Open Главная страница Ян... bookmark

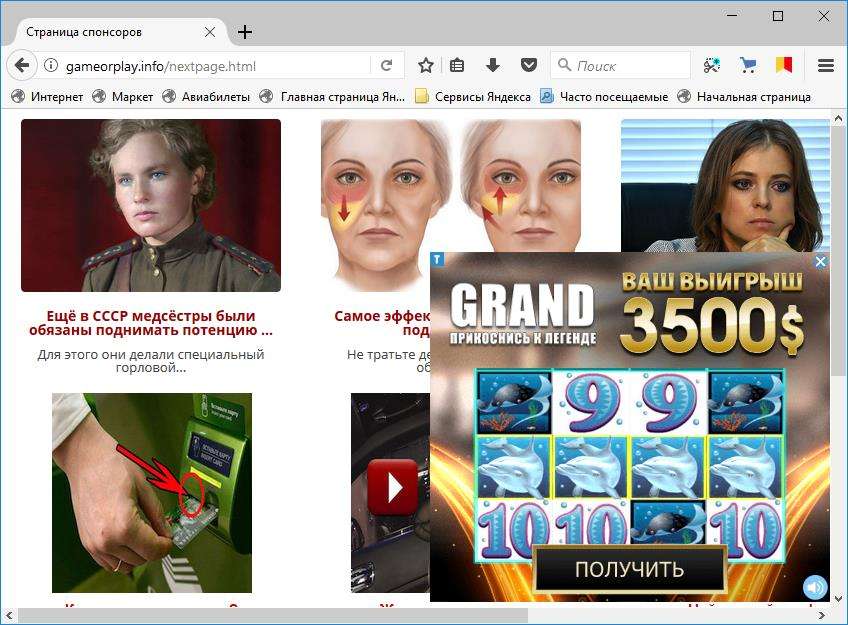tap(332, 97)
